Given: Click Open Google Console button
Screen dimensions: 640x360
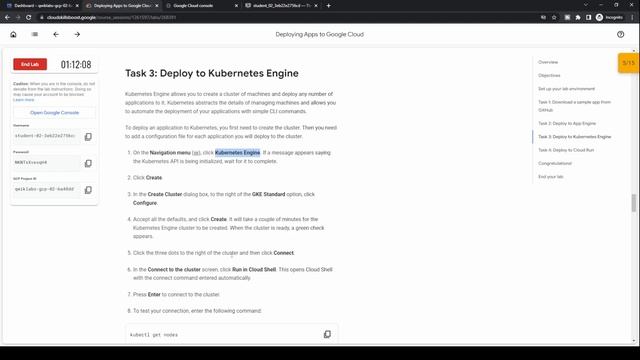Looking at the screenshot, I should point(54,113).
